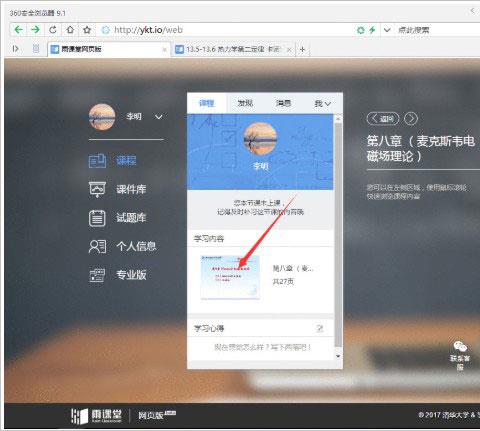The height and width of the screenshot is (431, 480).
Task: Open 课程 in the left sidebar
Action: pyautogui.click(x=113, y=161)
